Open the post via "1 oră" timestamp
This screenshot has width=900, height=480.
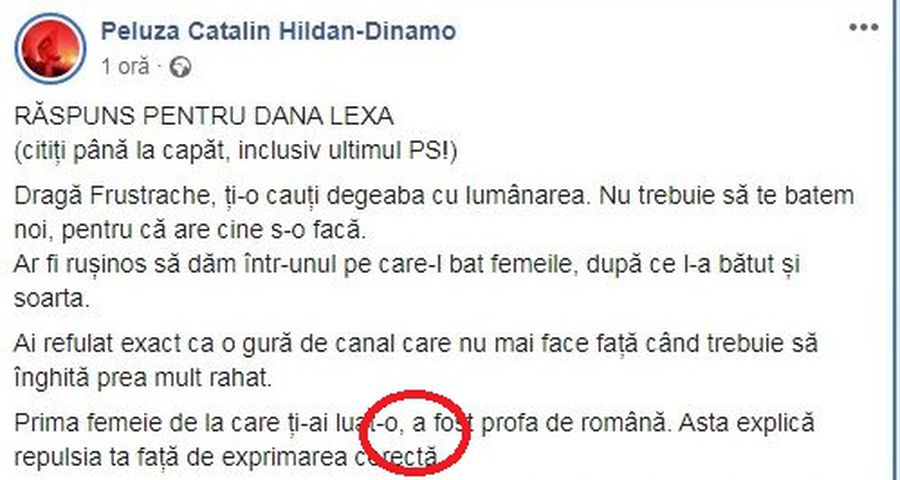pyautogui.click(x=125, y=67)
